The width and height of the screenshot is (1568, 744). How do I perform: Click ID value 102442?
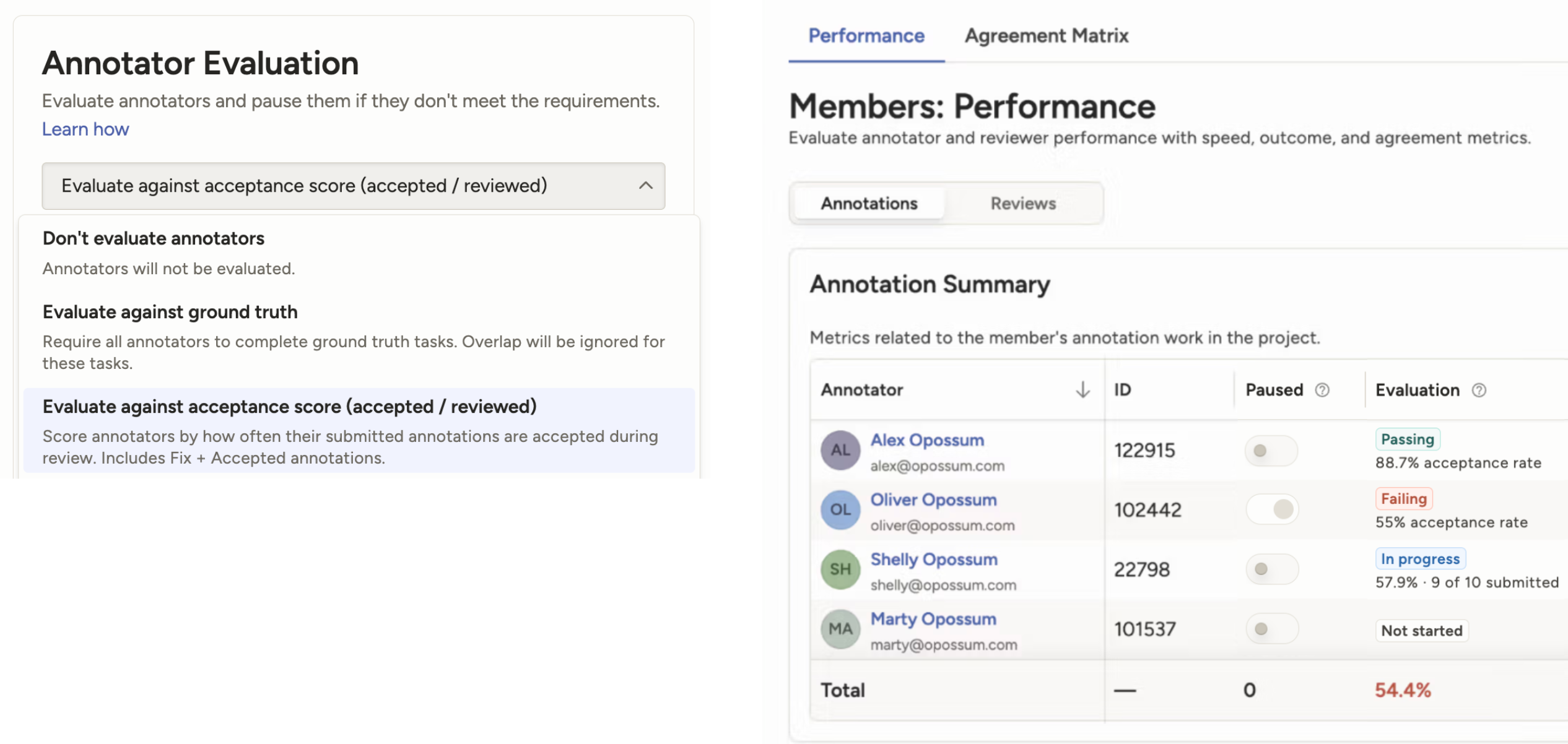point(1148,509)
